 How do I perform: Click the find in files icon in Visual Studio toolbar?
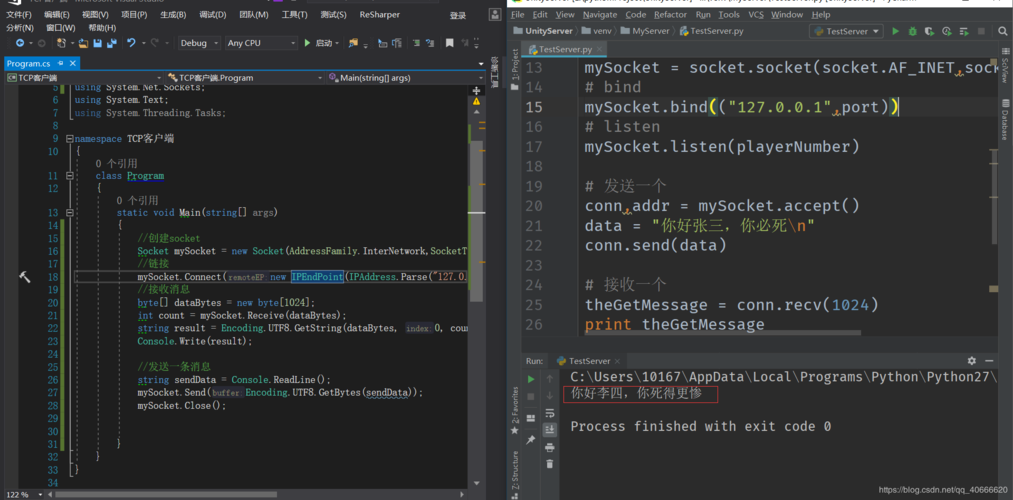(353, 43)
